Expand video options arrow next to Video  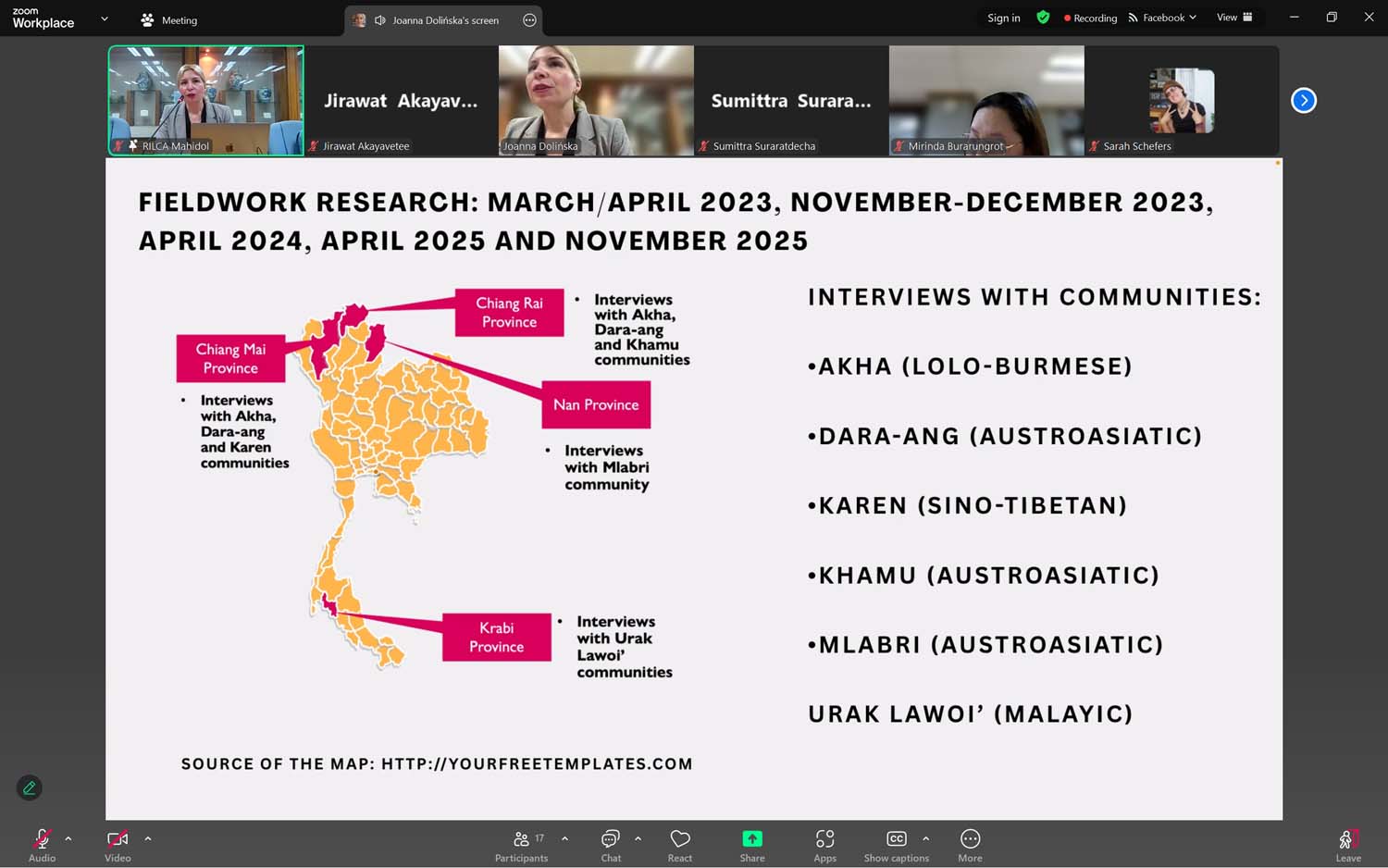point(148,838)
